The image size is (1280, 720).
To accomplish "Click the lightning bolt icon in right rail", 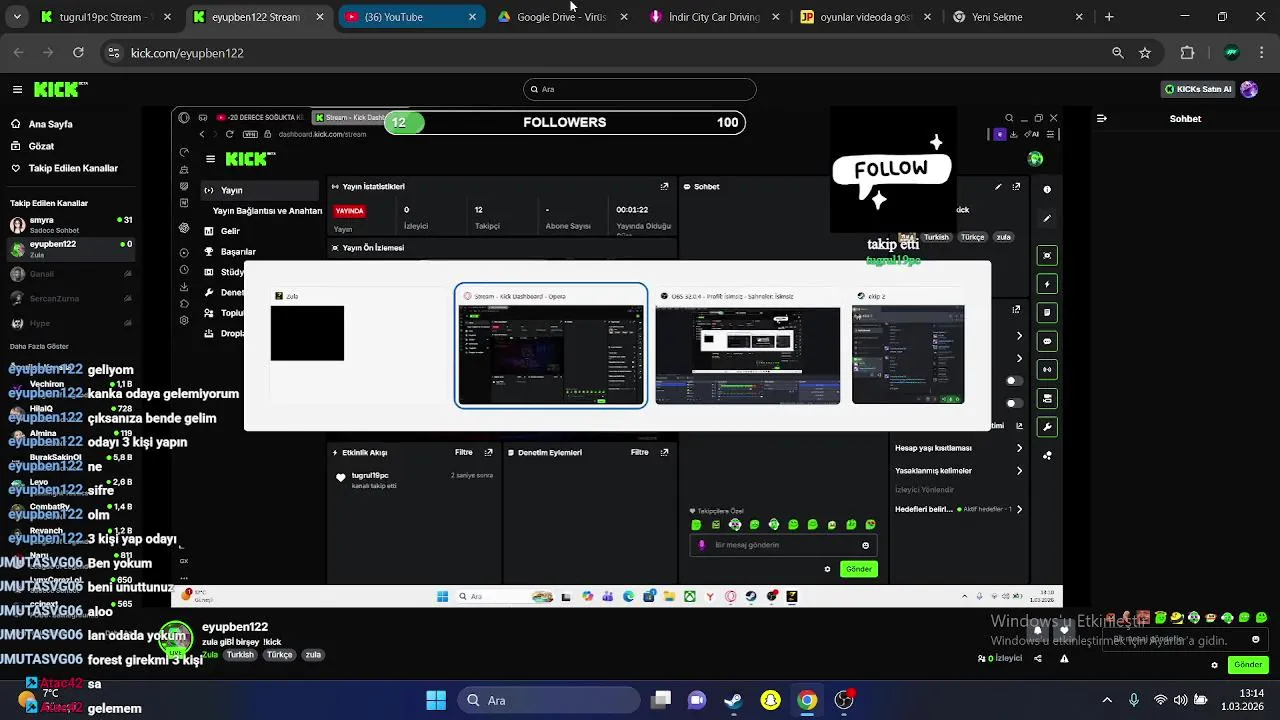I will click(x=1047, y=284).
